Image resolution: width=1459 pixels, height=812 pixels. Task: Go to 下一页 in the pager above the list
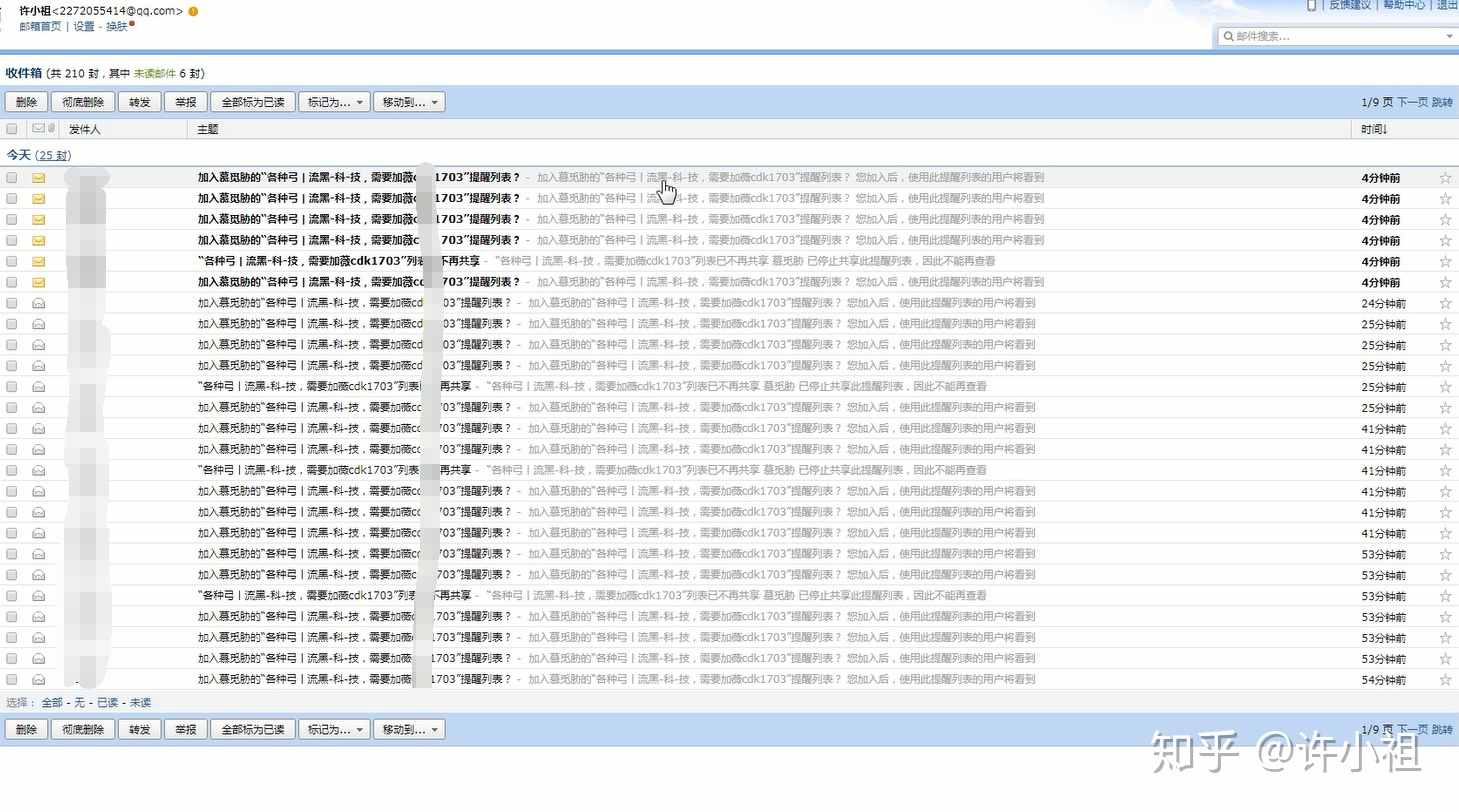(x=1412, y=102)
